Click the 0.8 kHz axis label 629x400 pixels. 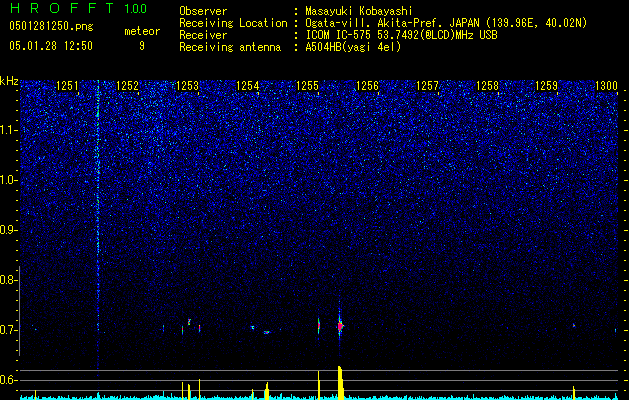click(x=8, y=280)
